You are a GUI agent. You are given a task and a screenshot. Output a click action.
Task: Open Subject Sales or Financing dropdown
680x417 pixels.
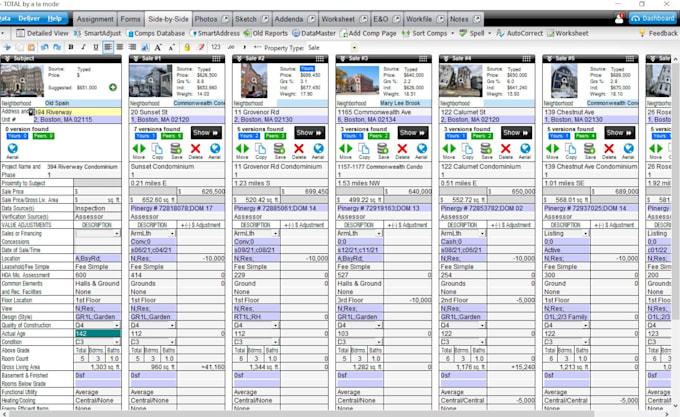[x=117, y=233]
